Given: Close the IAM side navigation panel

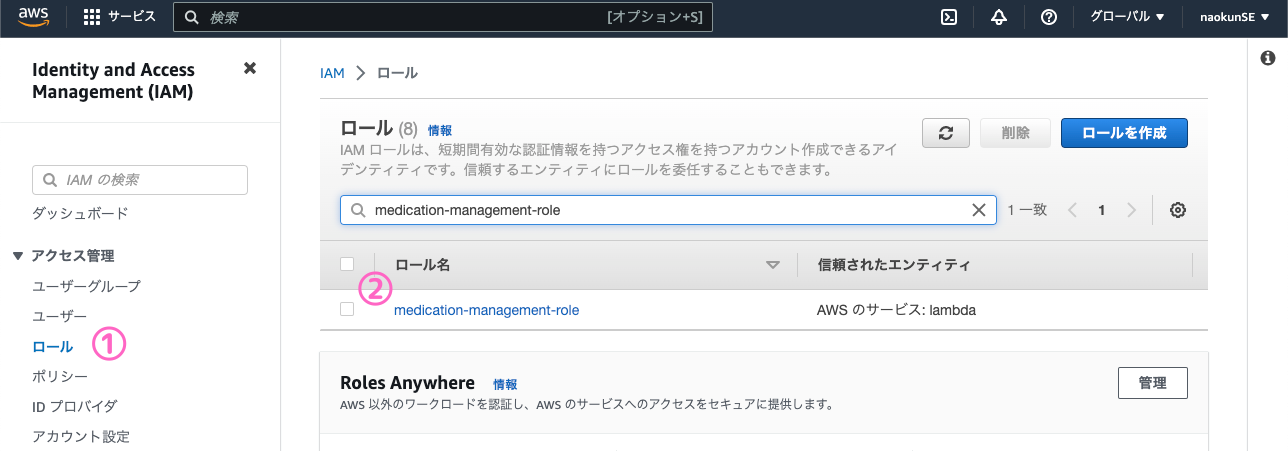Looking at the screenshot, I should point(250,68).
